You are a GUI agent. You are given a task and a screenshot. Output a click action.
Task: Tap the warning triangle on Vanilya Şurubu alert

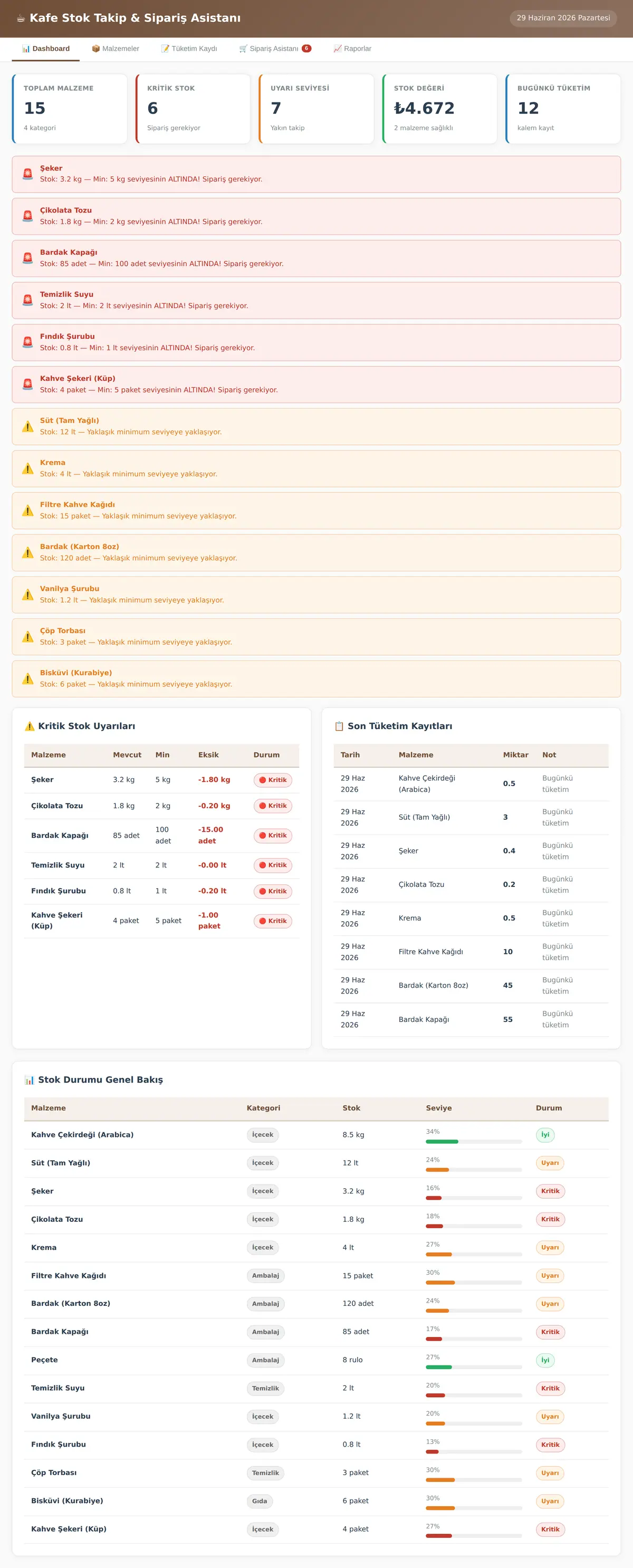coord(27,594)
